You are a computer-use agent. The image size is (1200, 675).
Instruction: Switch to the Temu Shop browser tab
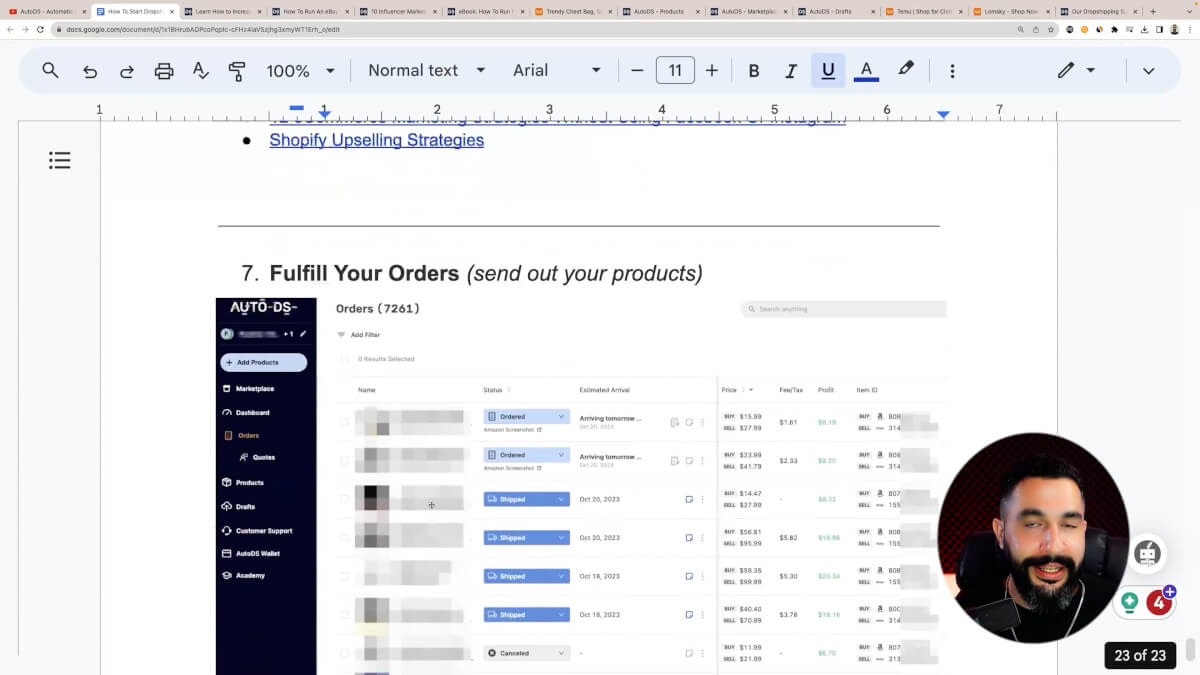(926, 12)
